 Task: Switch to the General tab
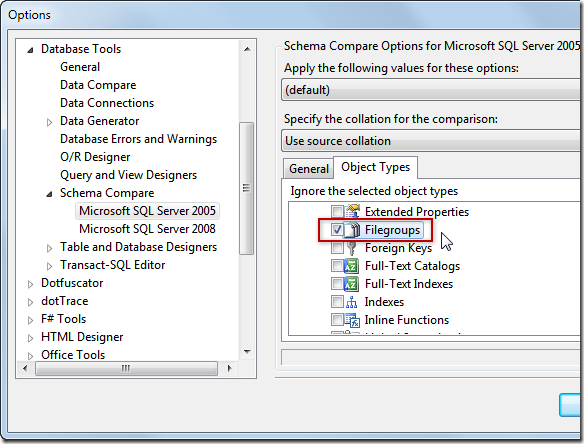(308, 168)
